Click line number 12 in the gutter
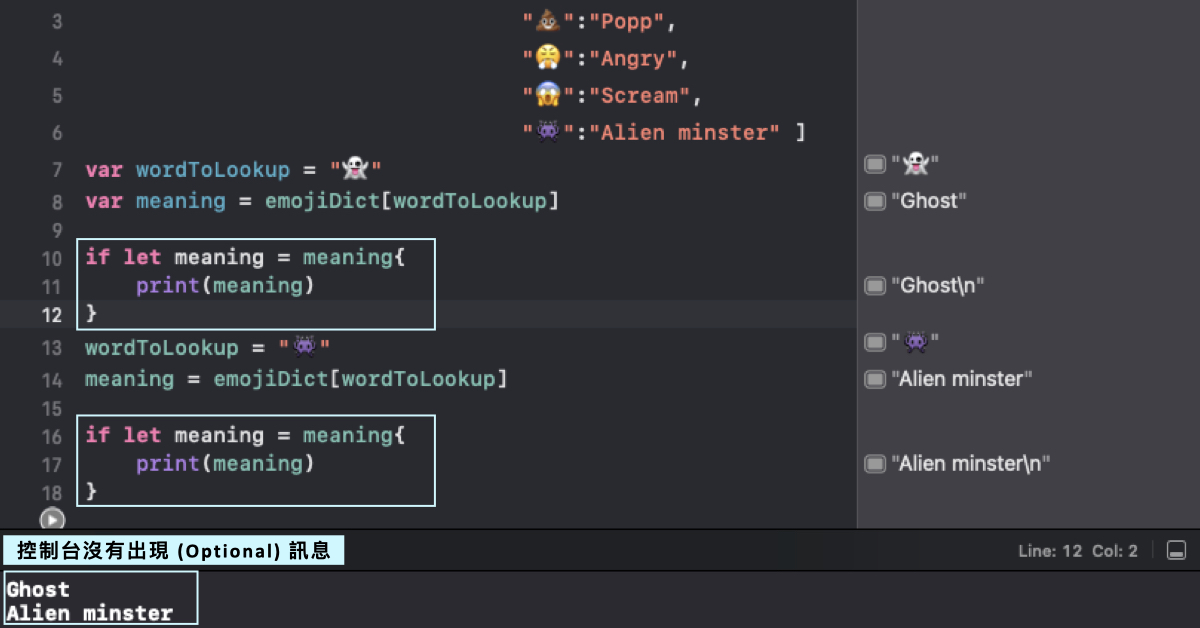This screenshot has width=1200, height=628. pos(51,315)
